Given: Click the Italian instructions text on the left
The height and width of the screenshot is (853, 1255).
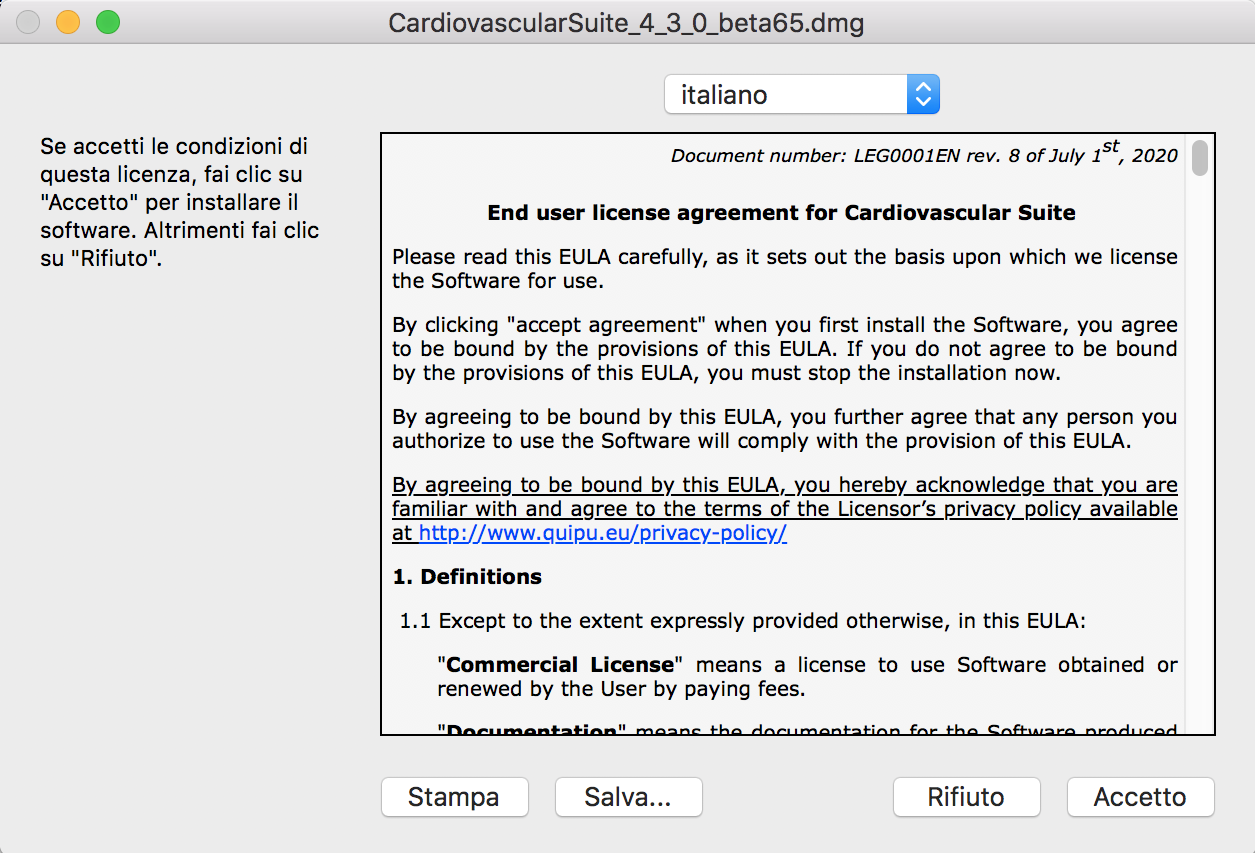Looking at the screenshot, I should pyautogui.click(x=180, y=203).
